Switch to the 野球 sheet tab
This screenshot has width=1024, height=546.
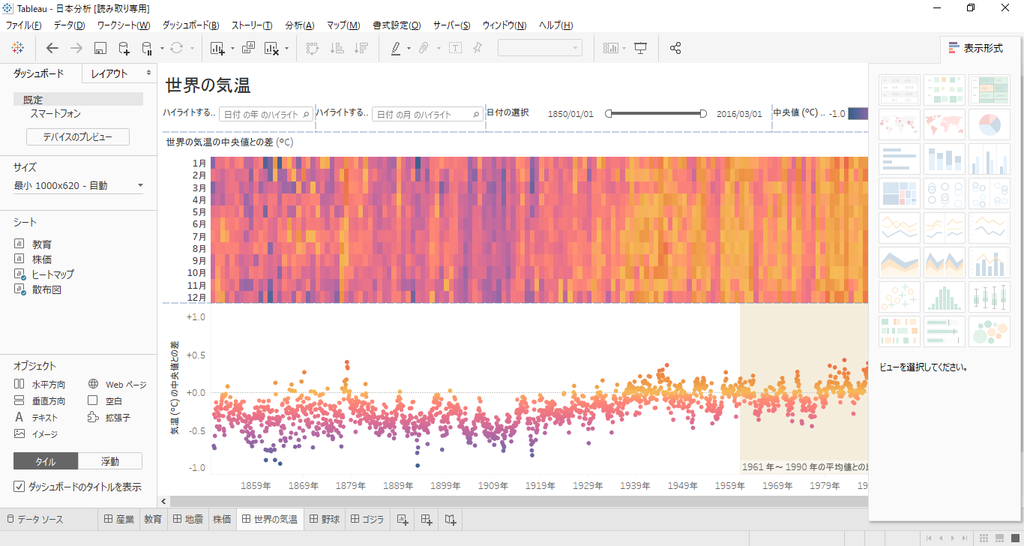coord(324,520)
